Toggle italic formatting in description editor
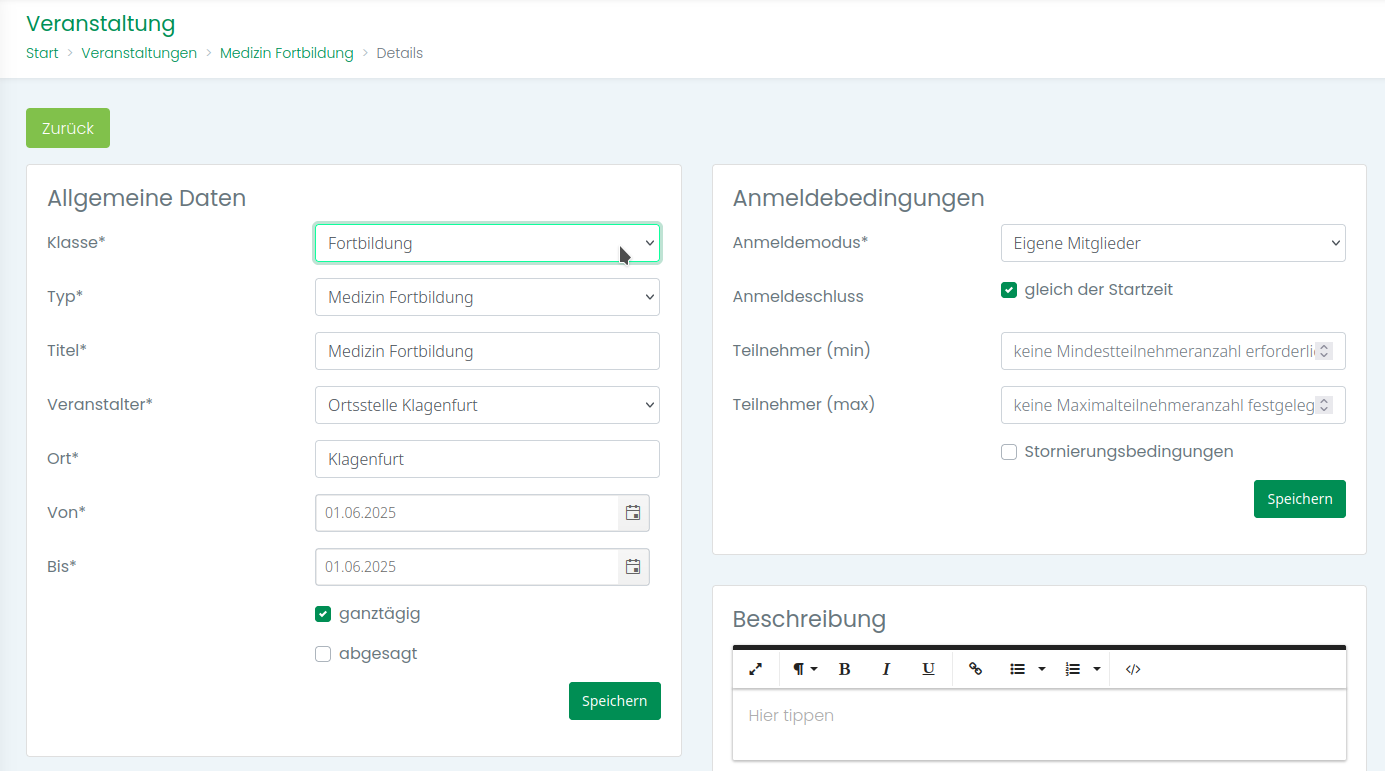The width and height of the screenshot is (1385, 771). [886, 669]
